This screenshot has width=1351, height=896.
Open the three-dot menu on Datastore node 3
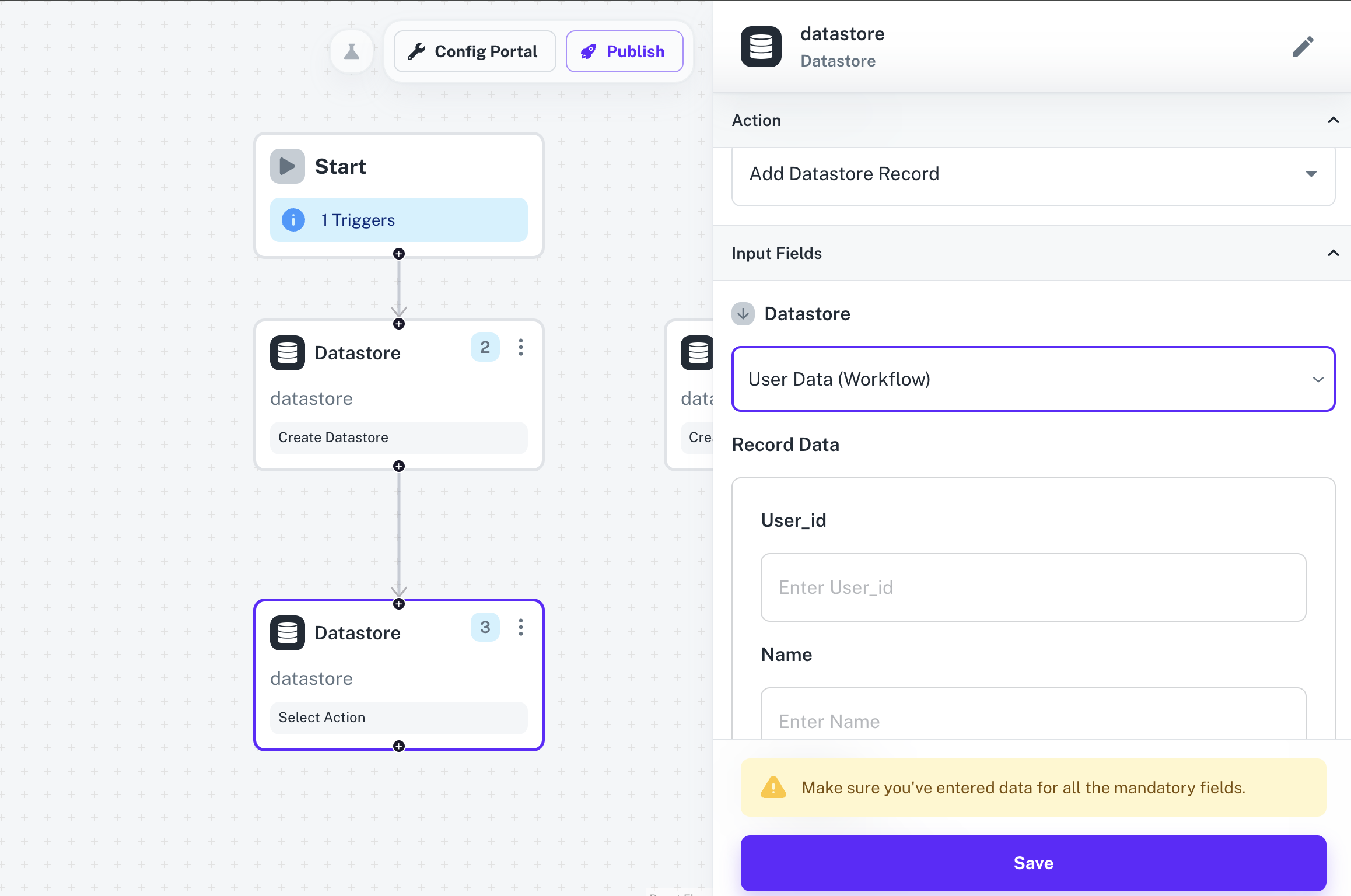(x=521, y=627)
